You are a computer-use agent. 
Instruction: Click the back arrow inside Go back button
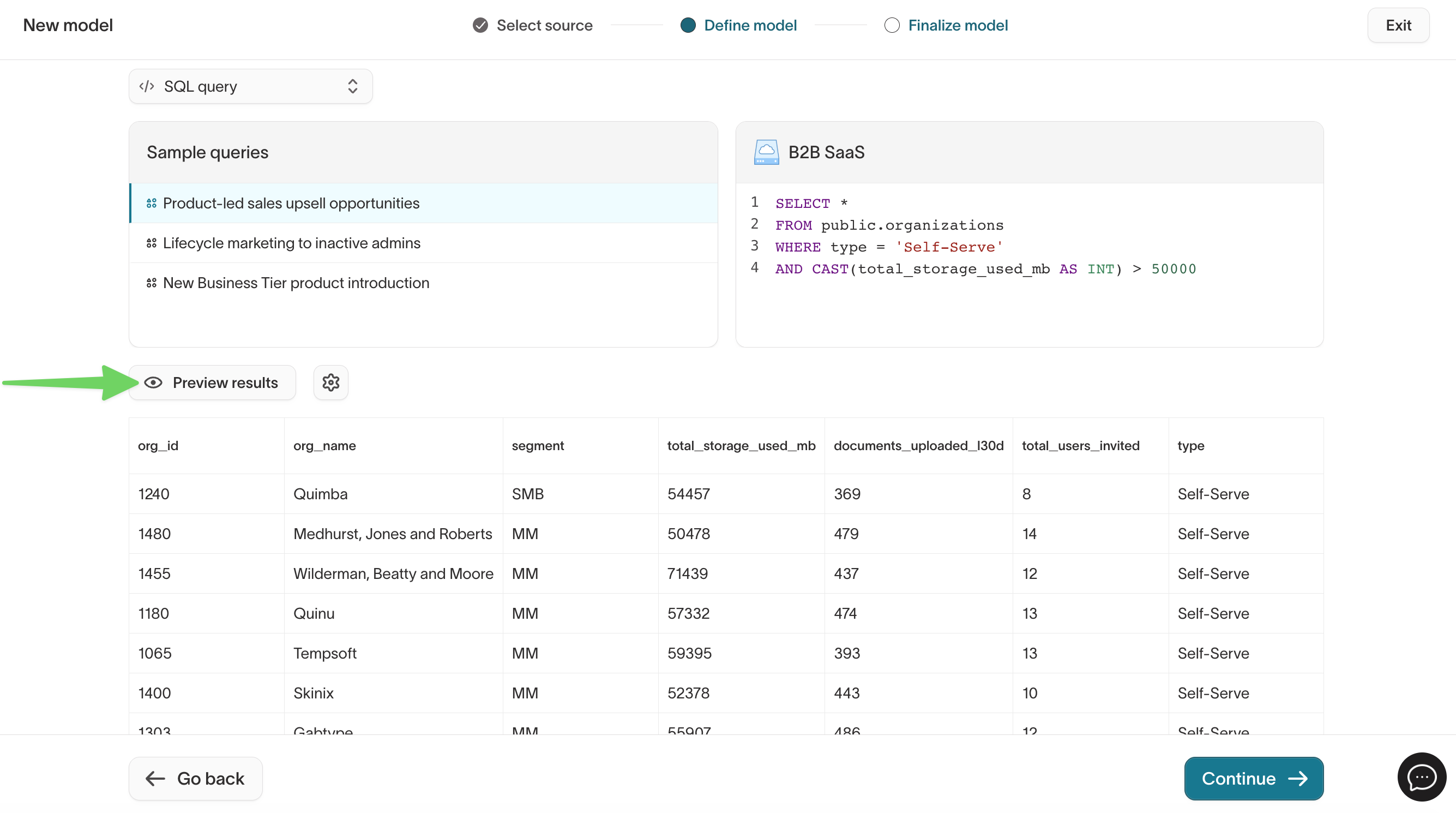click(155, 779)
